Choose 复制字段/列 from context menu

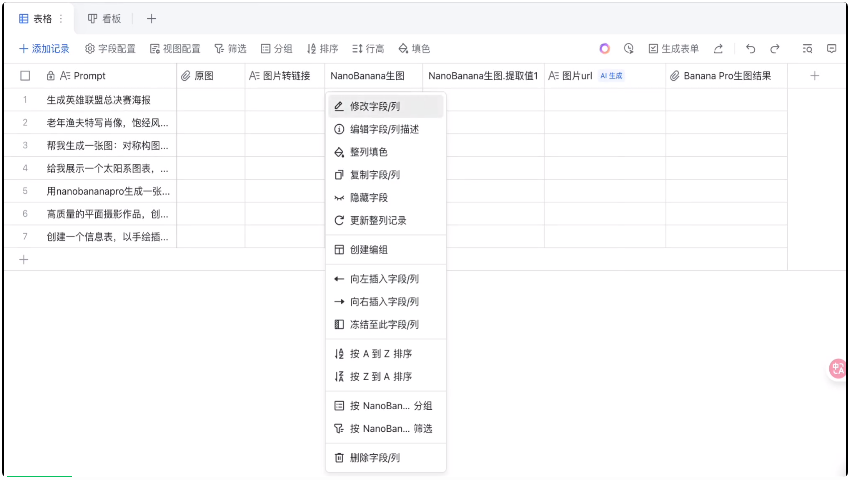[x=386, y=175]
